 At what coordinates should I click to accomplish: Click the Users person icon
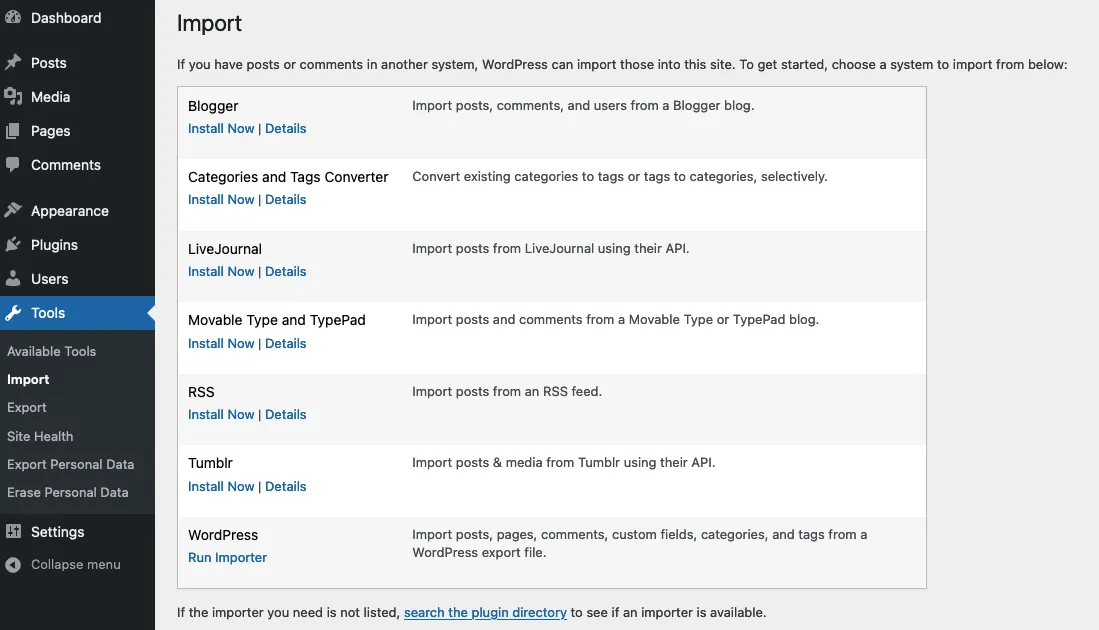click(x=13, y=278)
